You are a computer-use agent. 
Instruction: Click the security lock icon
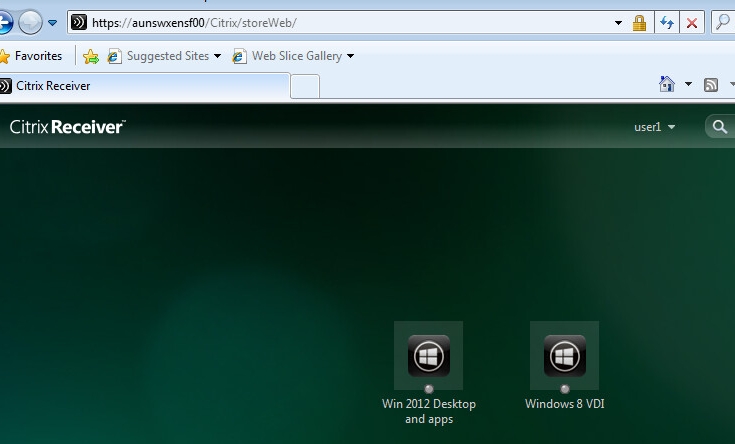(639, 23)
